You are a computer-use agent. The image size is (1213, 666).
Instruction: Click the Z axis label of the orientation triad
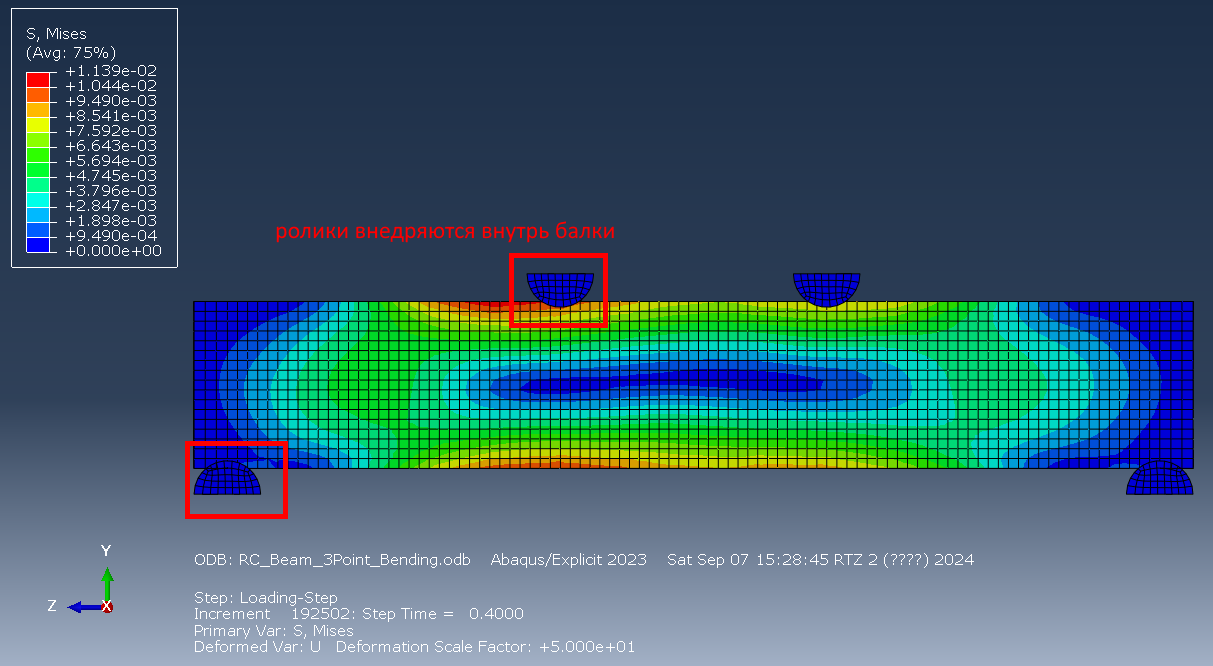52,606
